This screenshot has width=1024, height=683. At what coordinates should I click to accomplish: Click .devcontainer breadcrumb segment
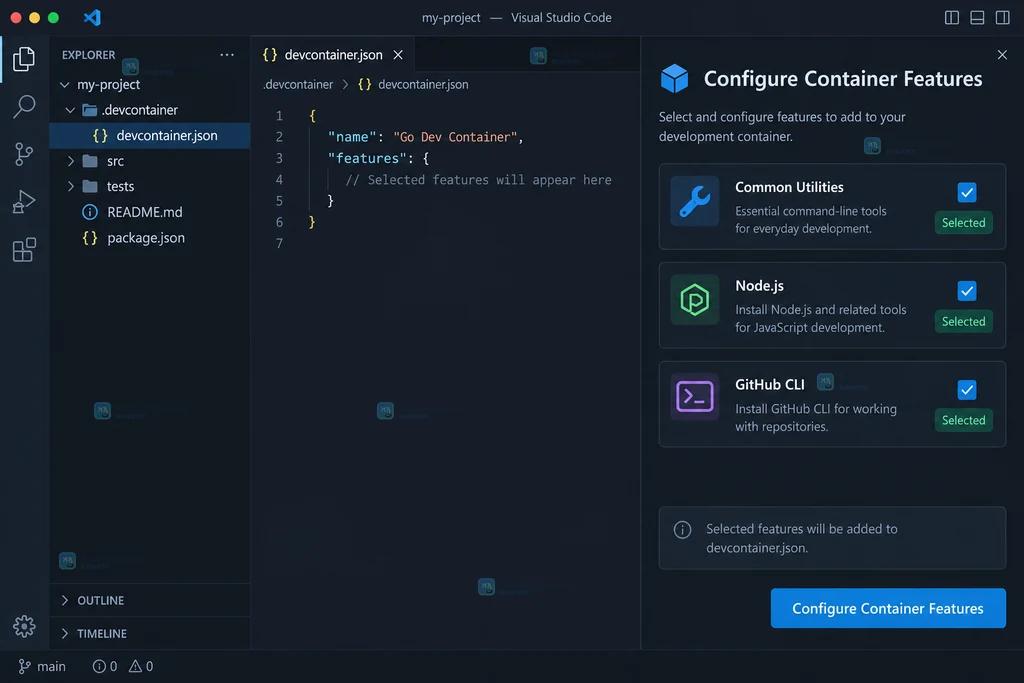[298, 84]
